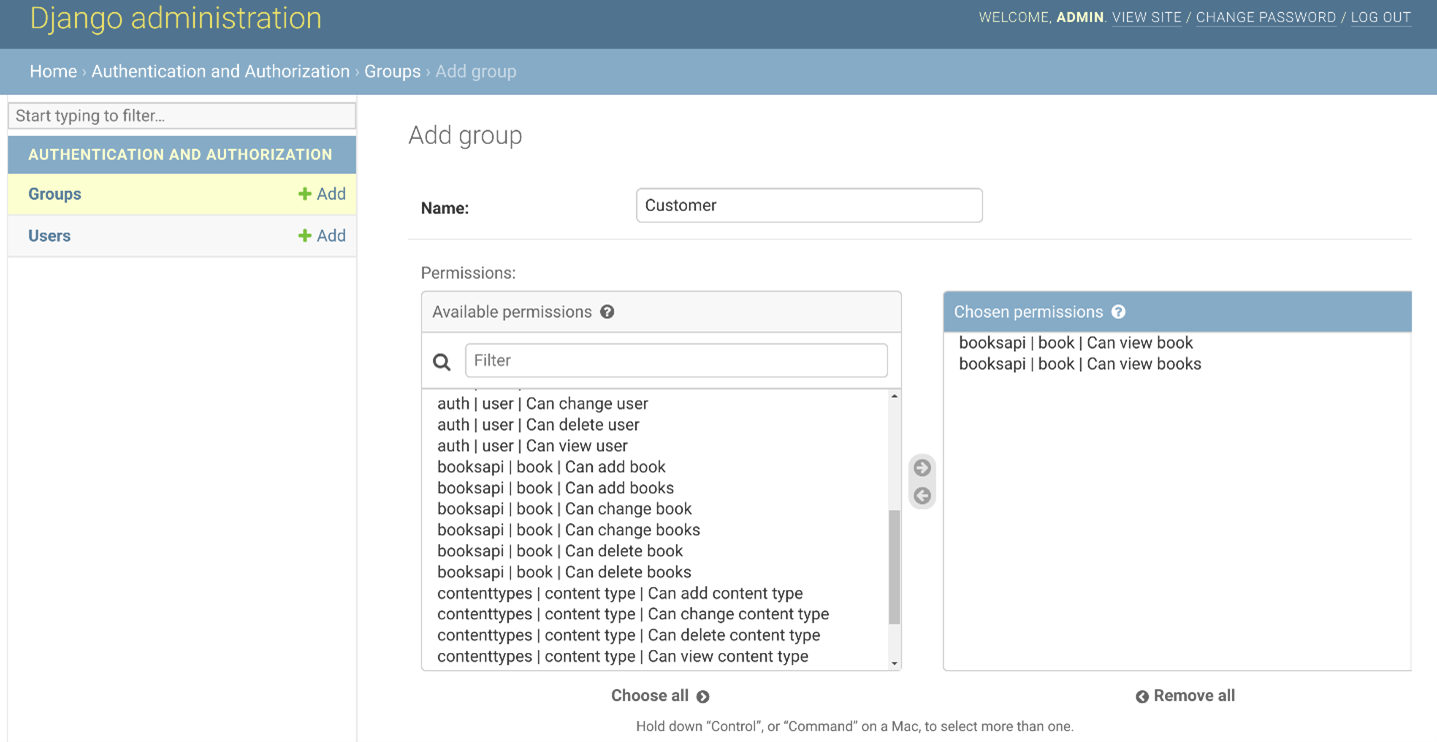Click the plus Add icon beside Groups
1437x742 pixels.
coord(305,194)
